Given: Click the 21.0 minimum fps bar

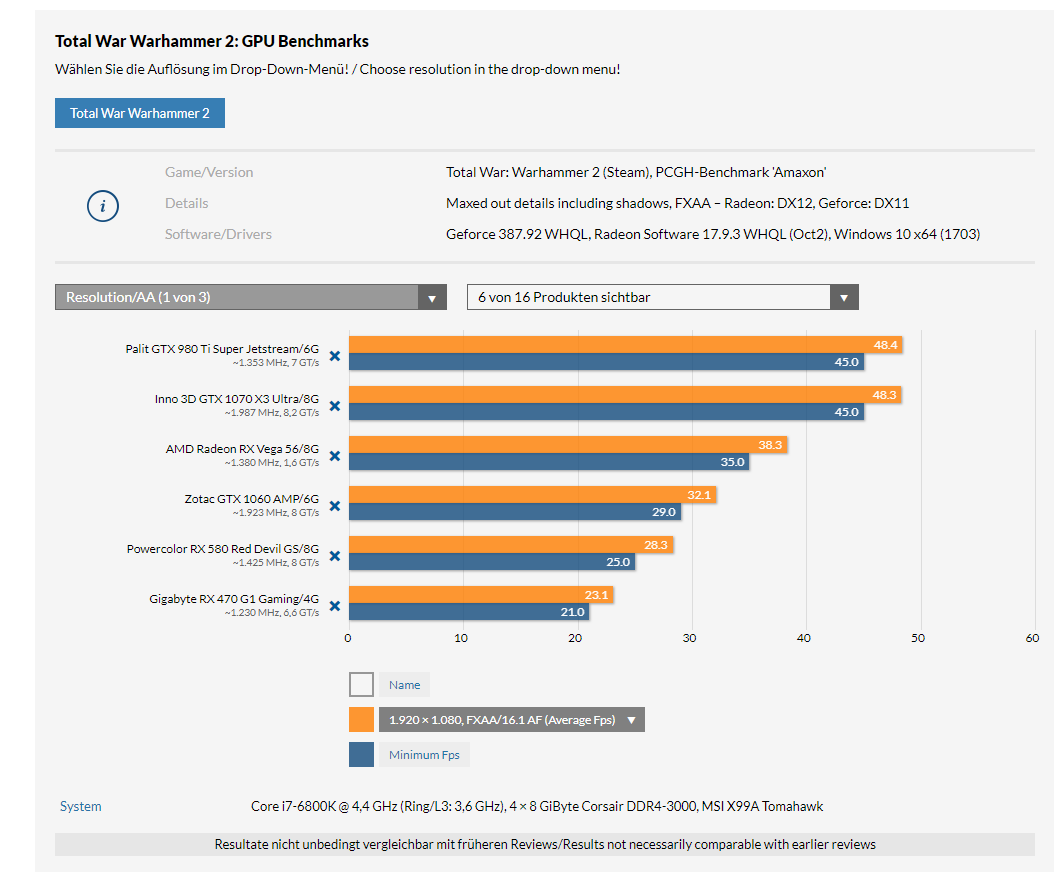Looking at the screenshot, I should click(469, 612).
